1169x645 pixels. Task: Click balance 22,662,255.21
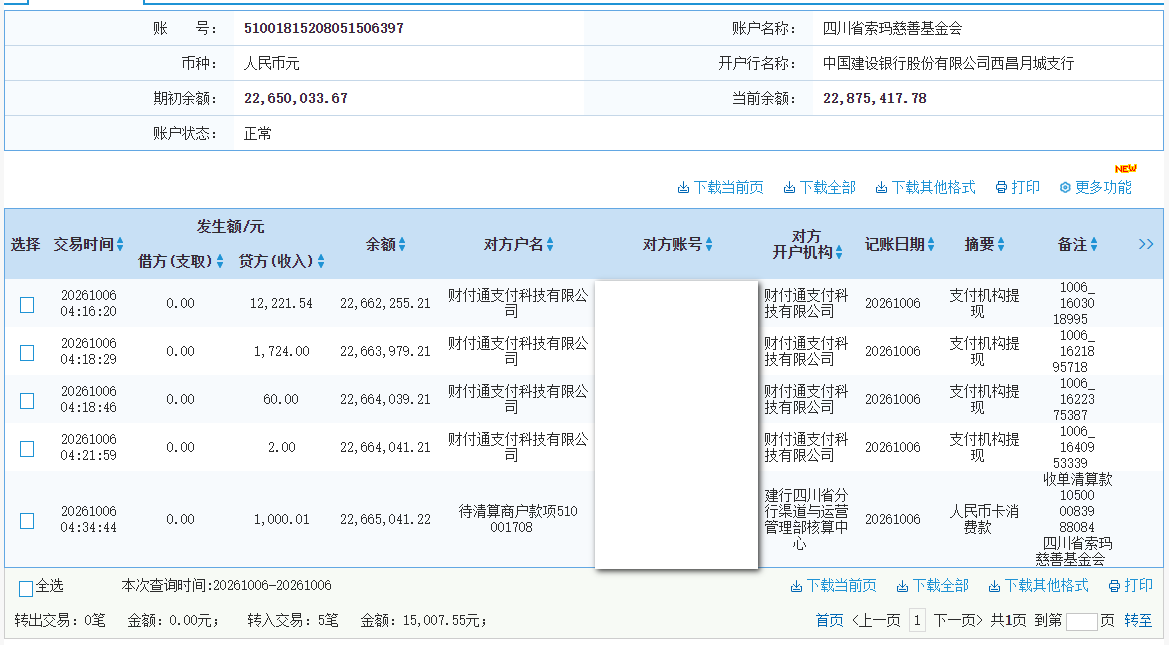point(385,303)
